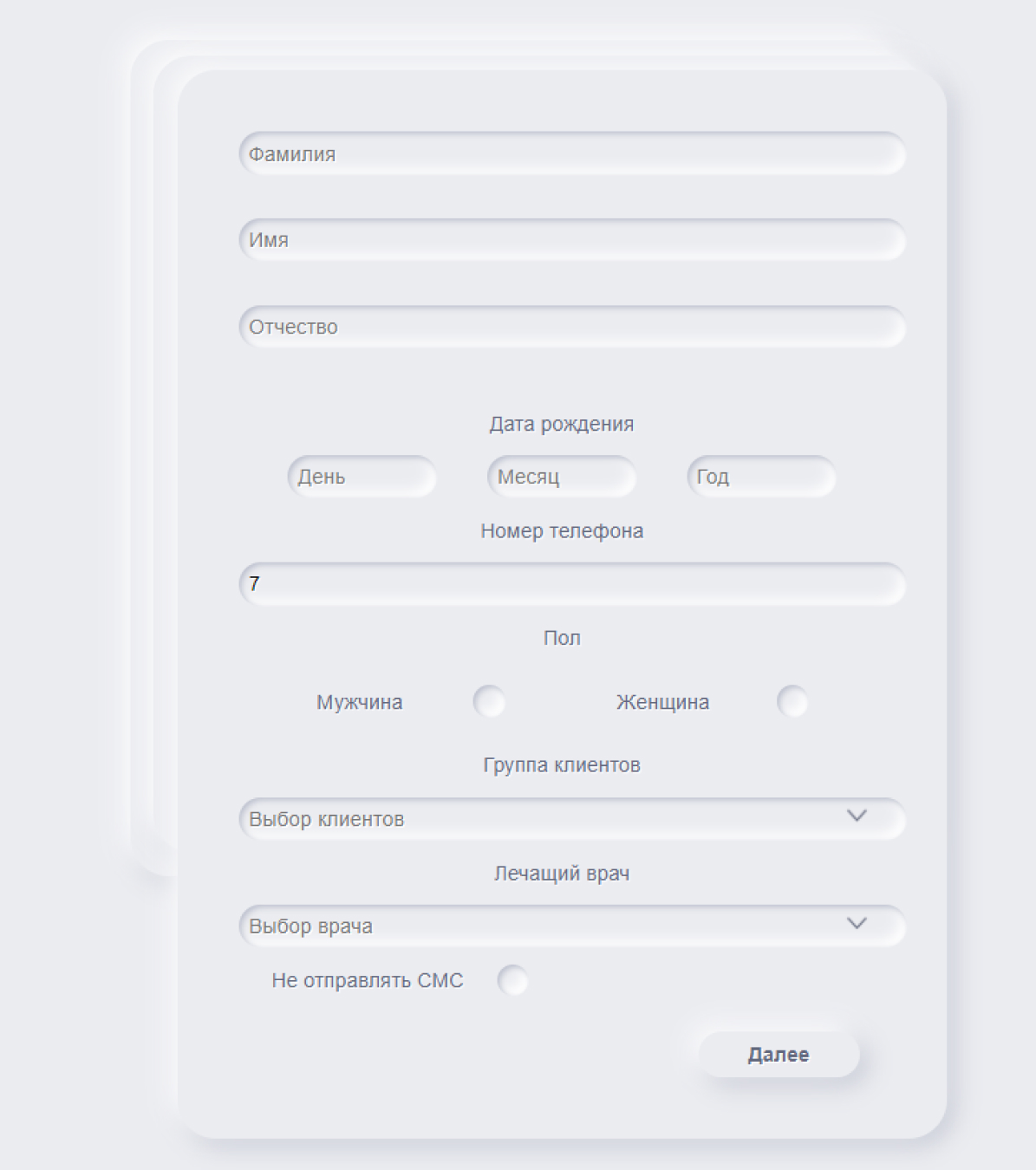Click the Женщина label text
Screen dimensions: 1036x1170
[x=663, y=702]
